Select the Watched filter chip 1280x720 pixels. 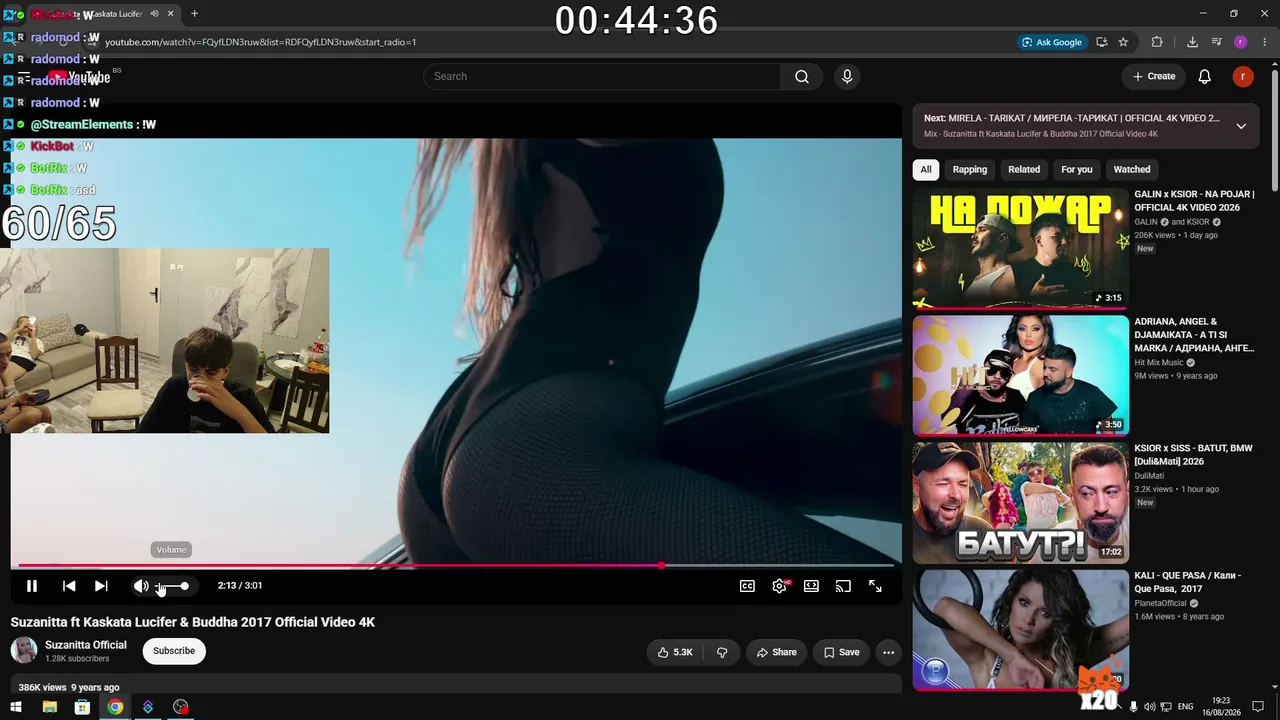point(1132,170)
